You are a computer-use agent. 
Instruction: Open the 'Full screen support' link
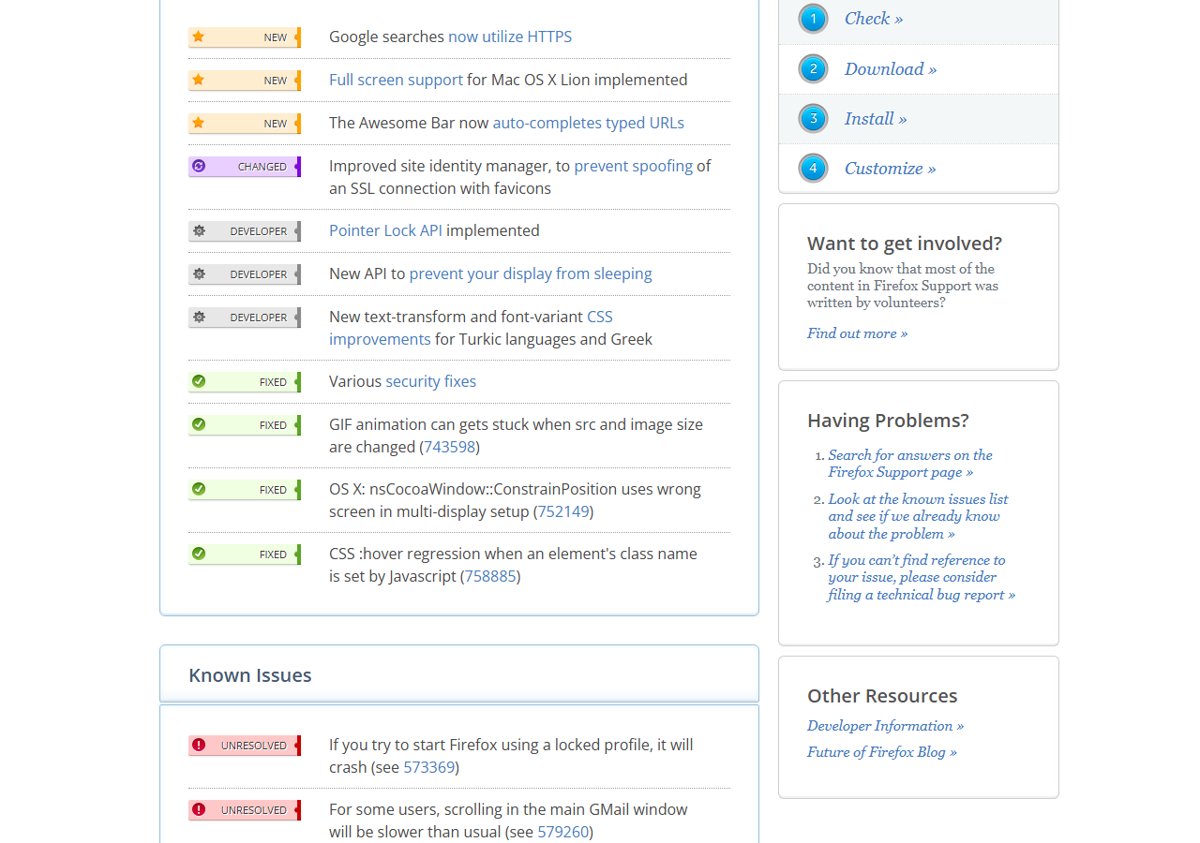tap(396, 80)
